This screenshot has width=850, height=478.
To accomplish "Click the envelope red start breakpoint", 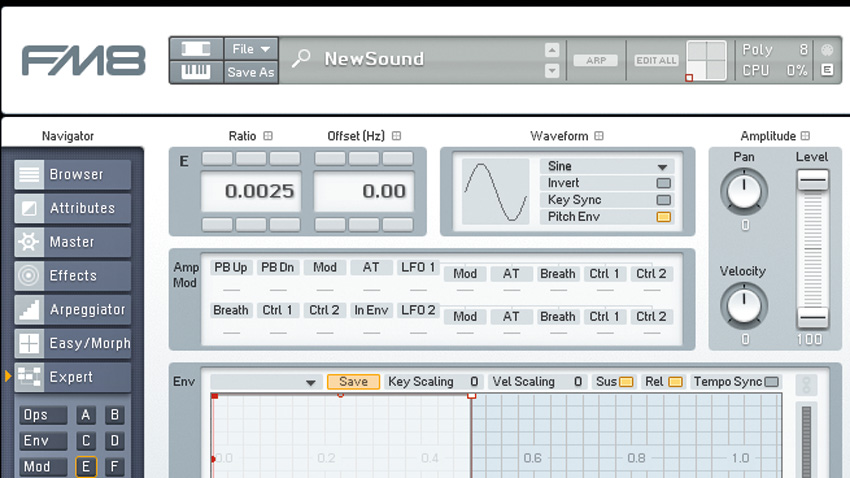I will [215, 396].
